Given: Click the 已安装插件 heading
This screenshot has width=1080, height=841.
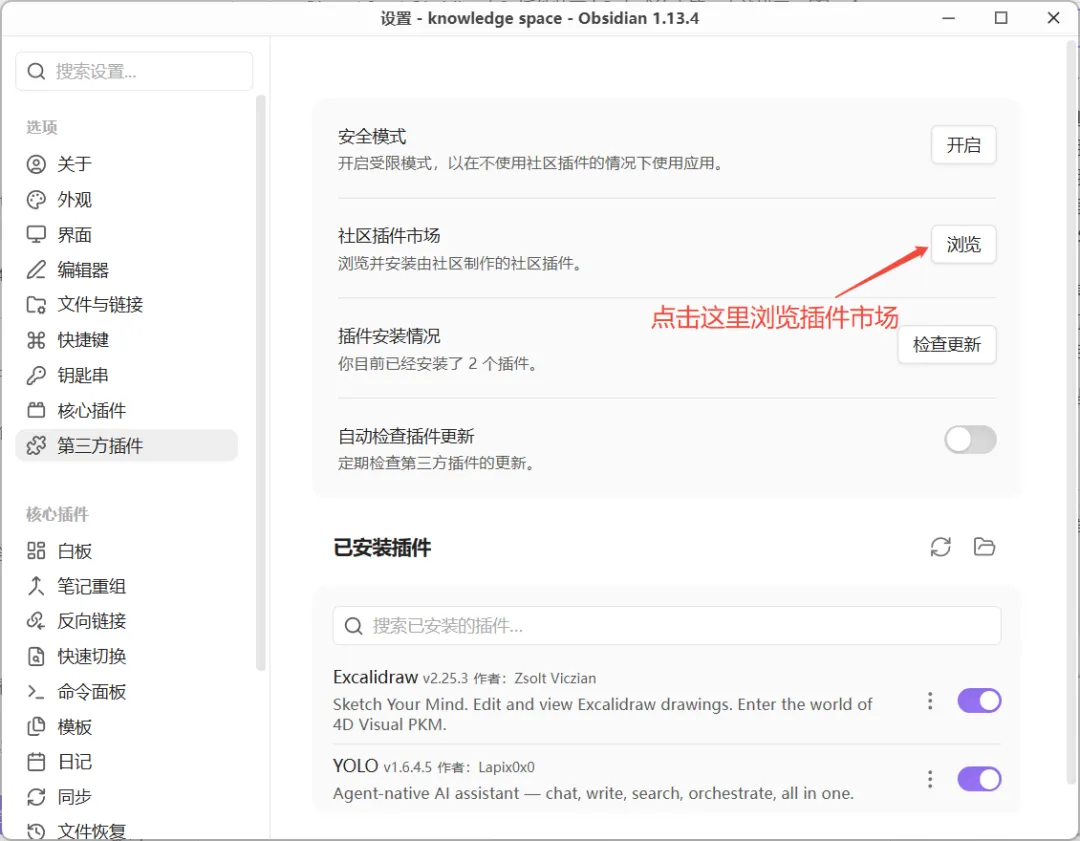Looking at the screenshot, I should (x=382, y=548).
